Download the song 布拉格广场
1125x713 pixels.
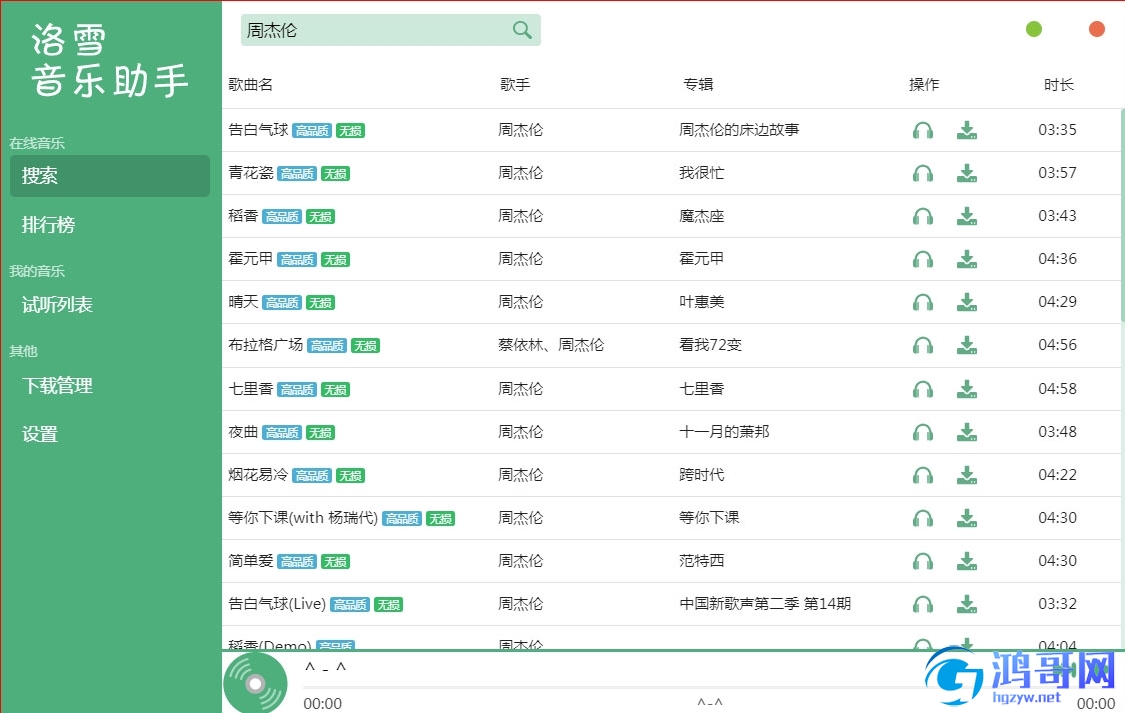(x=966, y=346)
